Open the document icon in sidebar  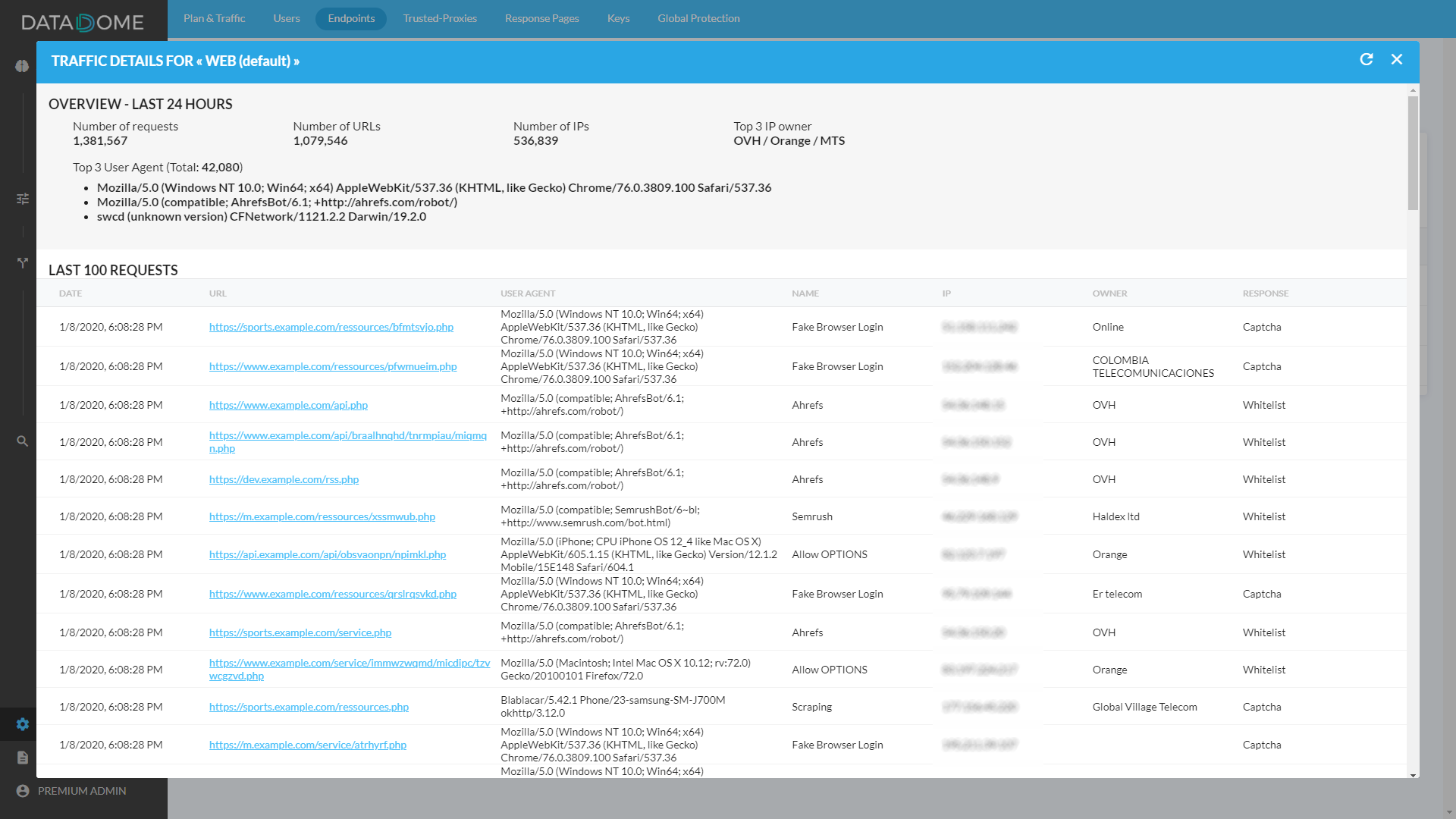click(23, 758)
